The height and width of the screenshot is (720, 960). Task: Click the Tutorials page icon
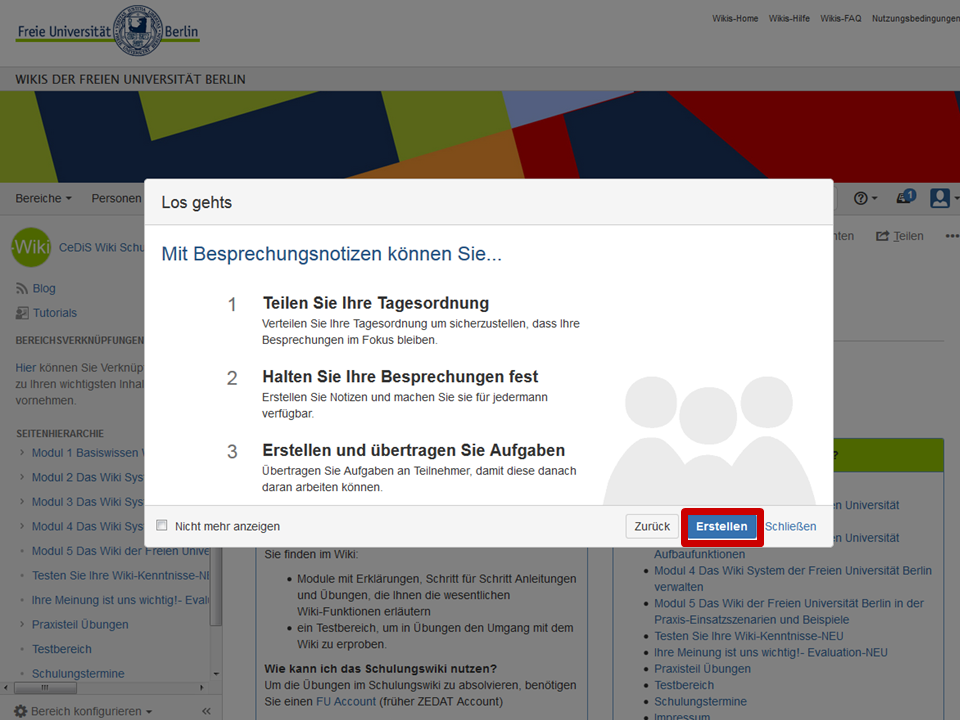pyautogui.click(x=22, y=313)
